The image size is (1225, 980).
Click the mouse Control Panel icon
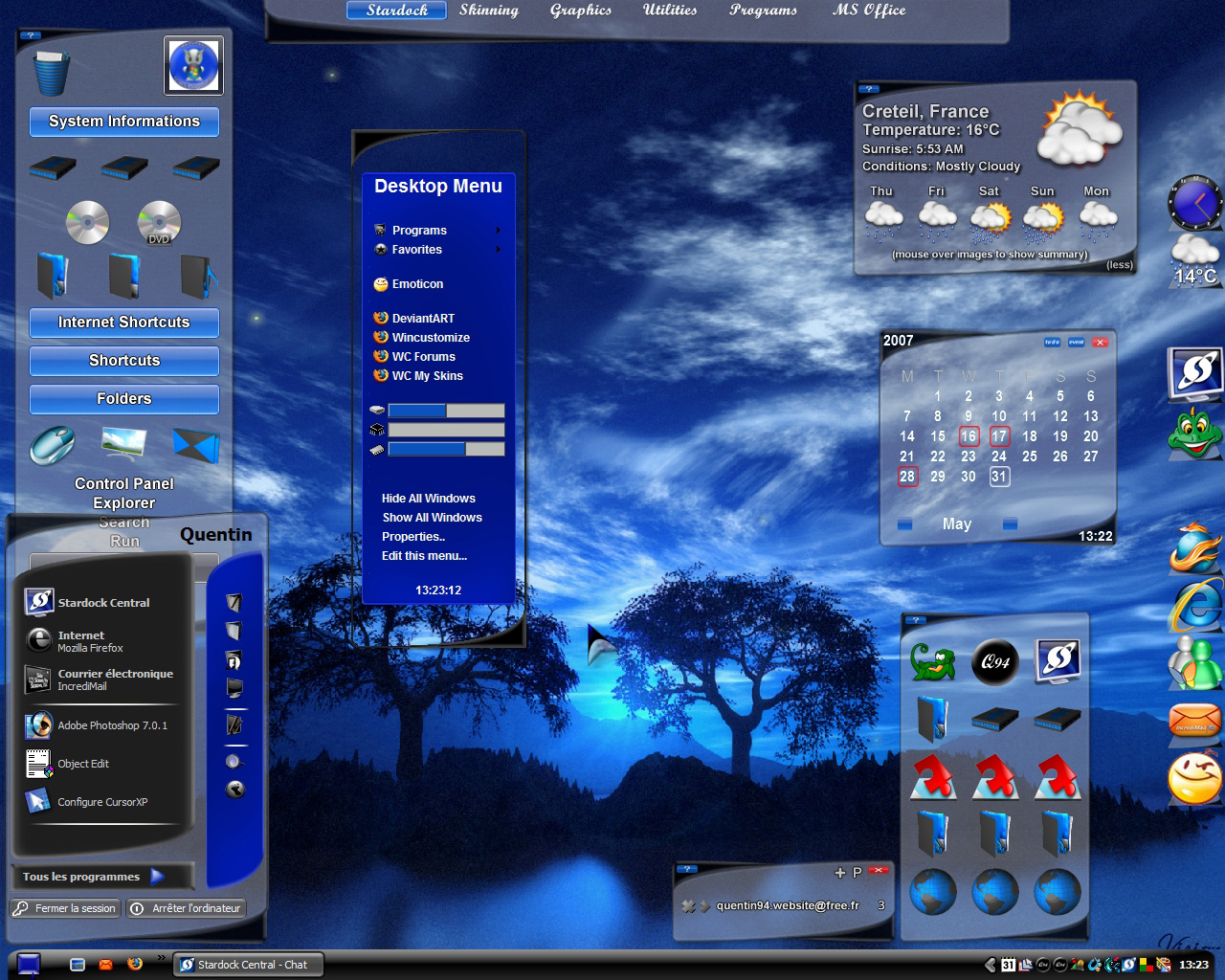(x=54, y=445)
